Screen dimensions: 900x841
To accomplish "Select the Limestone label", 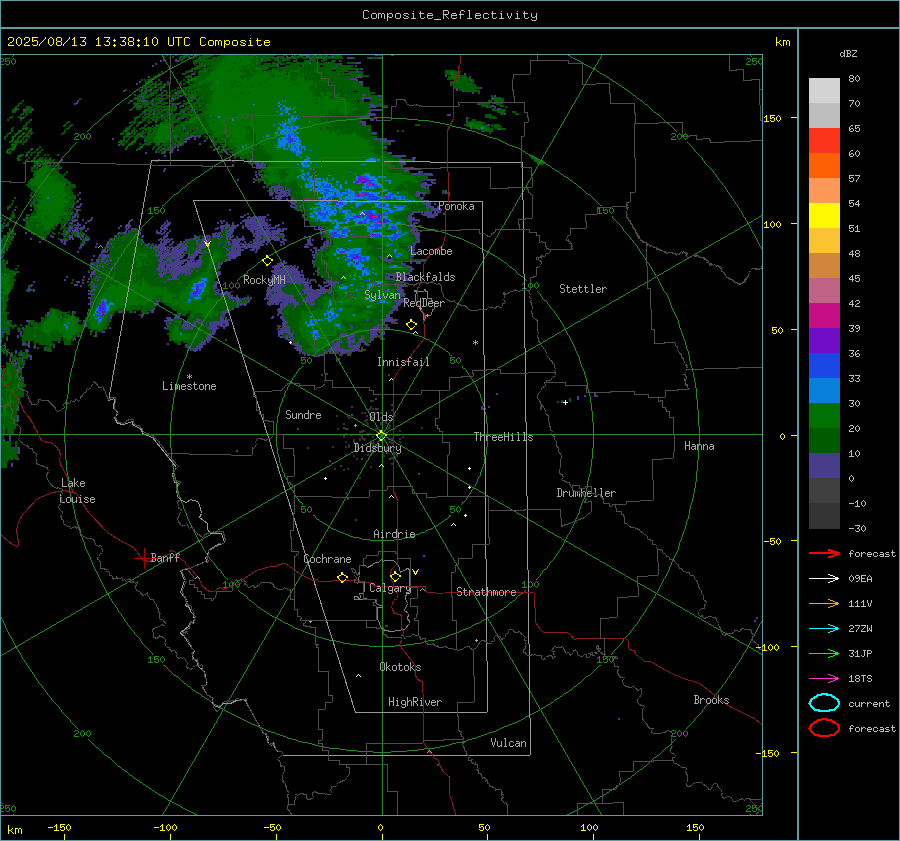I will coord(189,386).
